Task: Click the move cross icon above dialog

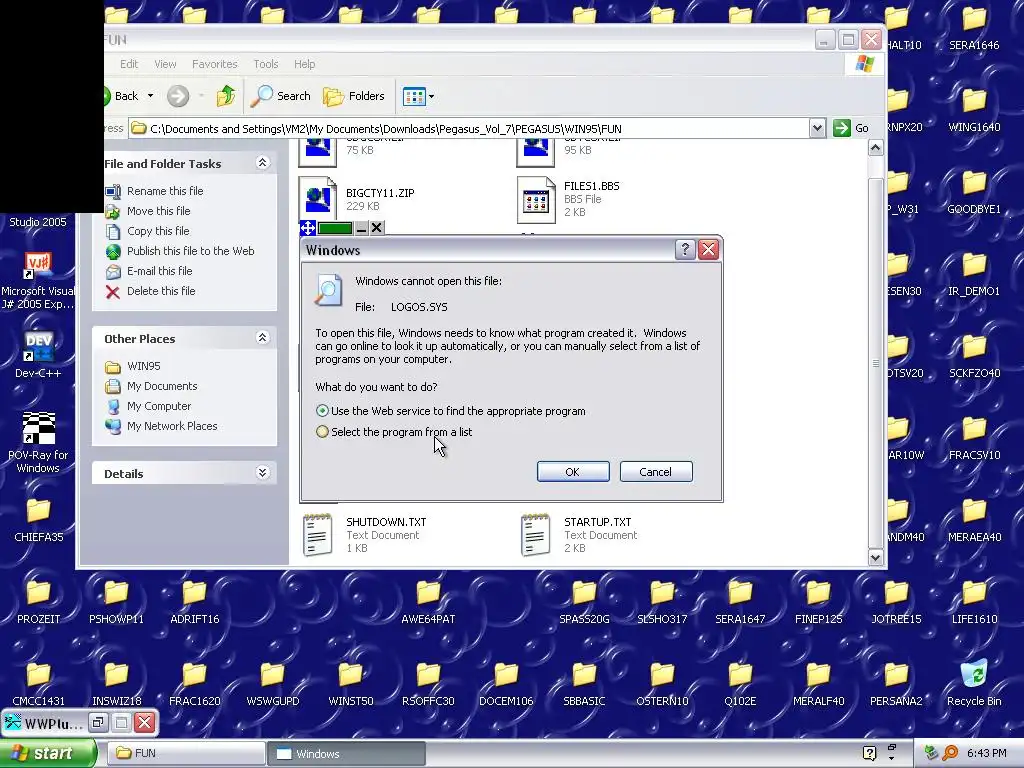Action: [x=308, y=228]
